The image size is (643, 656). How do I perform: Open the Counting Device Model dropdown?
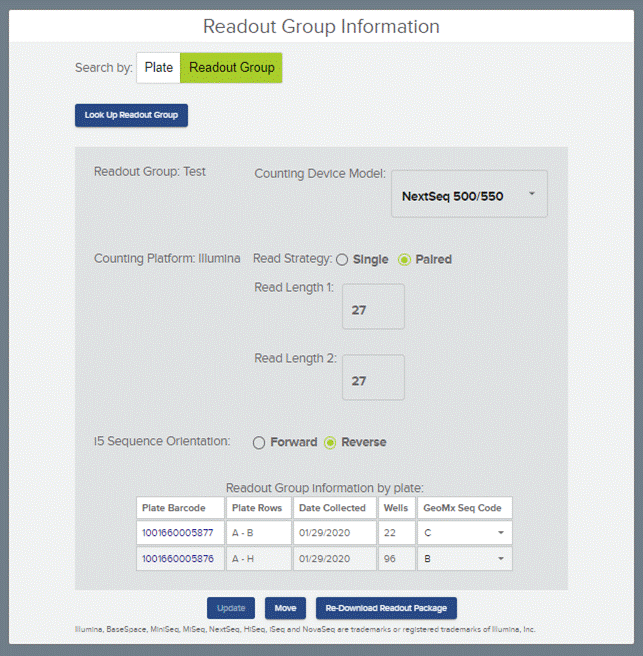click(468, 195)
